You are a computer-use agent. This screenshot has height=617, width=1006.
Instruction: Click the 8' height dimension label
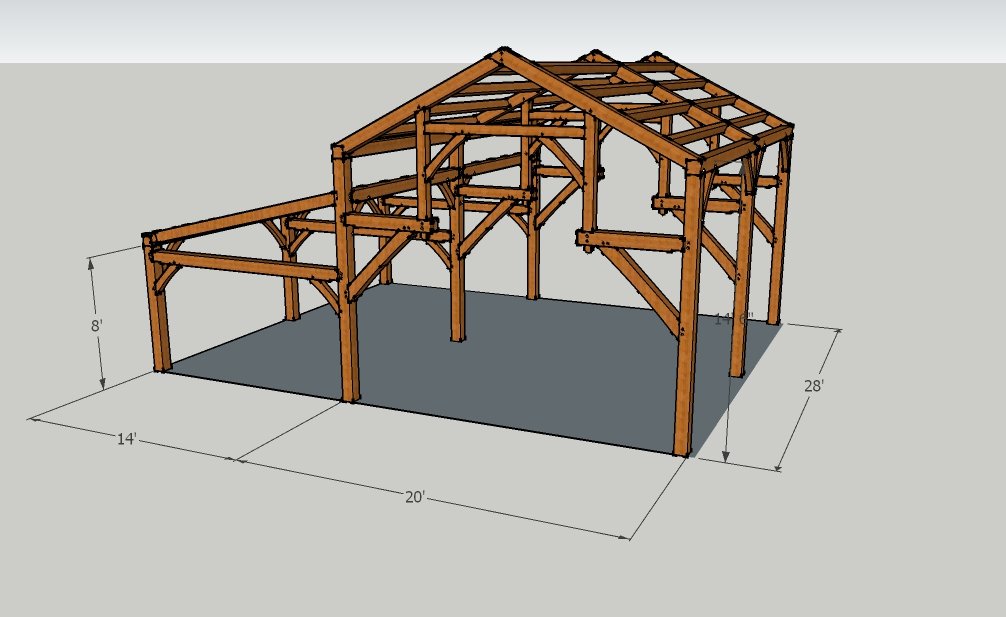[96, 326]
